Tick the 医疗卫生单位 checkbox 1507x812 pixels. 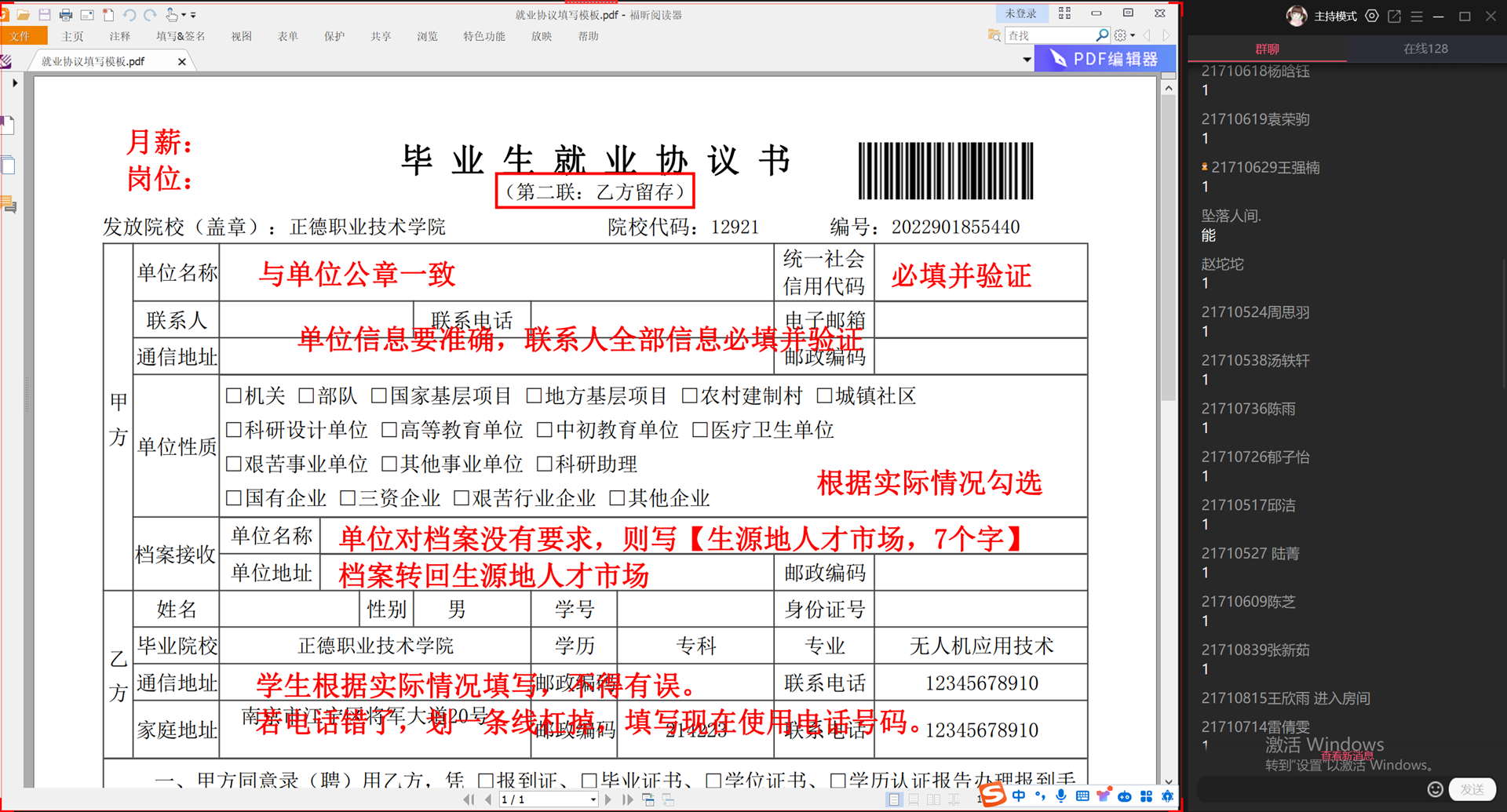point(699,430)
